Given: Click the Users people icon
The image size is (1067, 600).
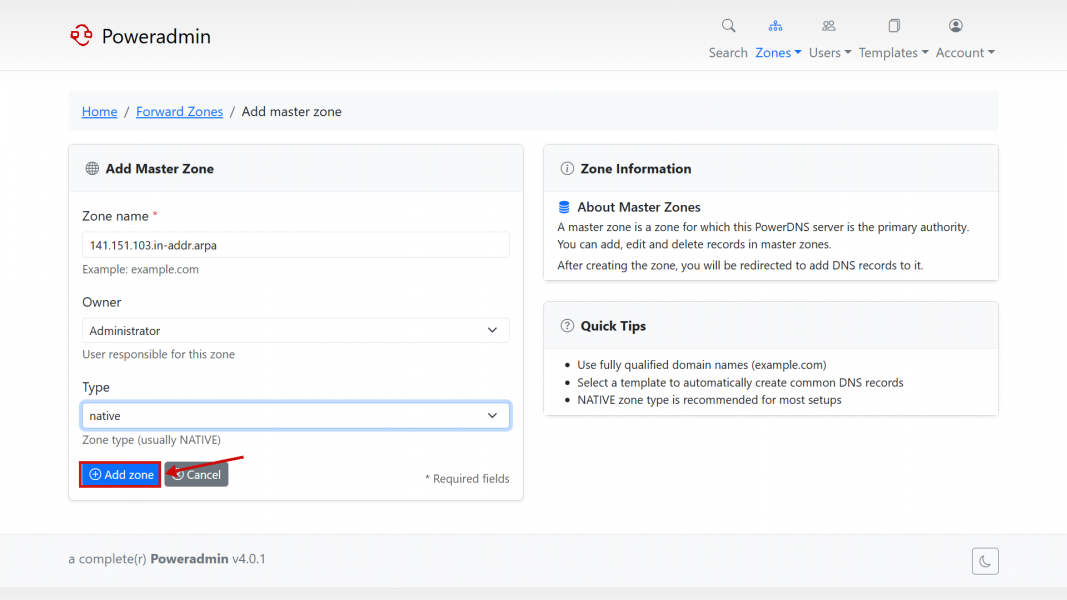Looking at the screenshot, I should click(828, 26).
